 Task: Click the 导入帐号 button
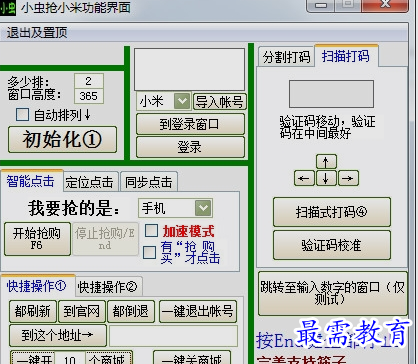click(x=220, y=102)
